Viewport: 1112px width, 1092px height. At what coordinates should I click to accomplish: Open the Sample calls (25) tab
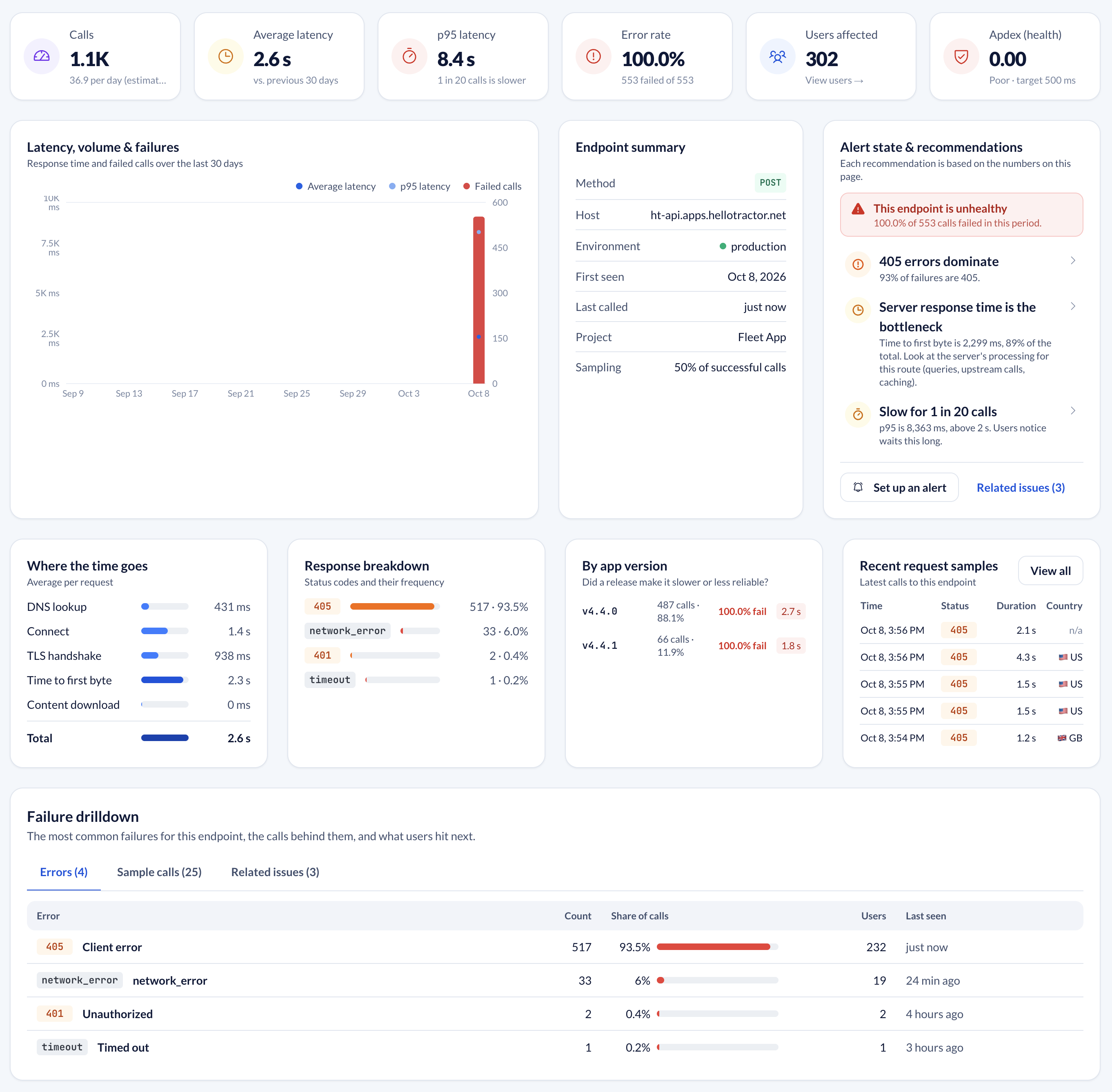(x=159, y=872)
